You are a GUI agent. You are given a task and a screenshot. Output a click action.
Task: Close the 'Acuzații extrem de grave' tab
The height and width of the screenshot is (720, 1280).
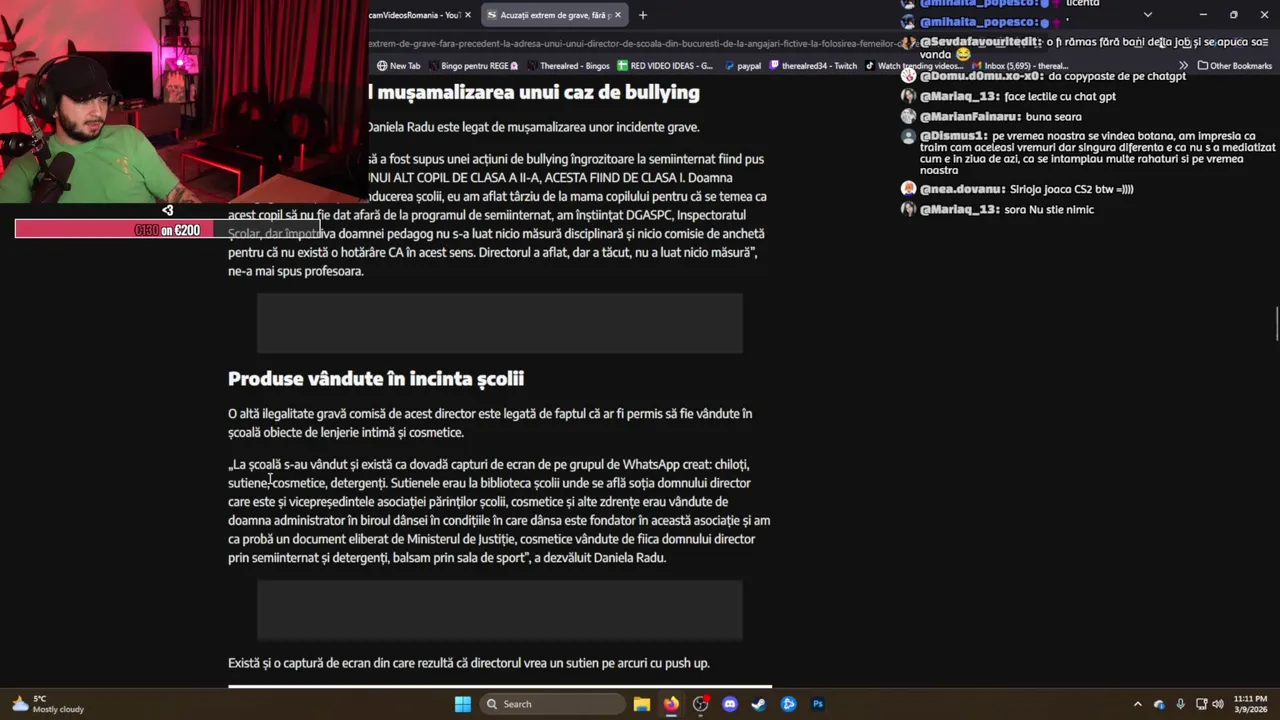pyautogui.click(x=618, y=15)
